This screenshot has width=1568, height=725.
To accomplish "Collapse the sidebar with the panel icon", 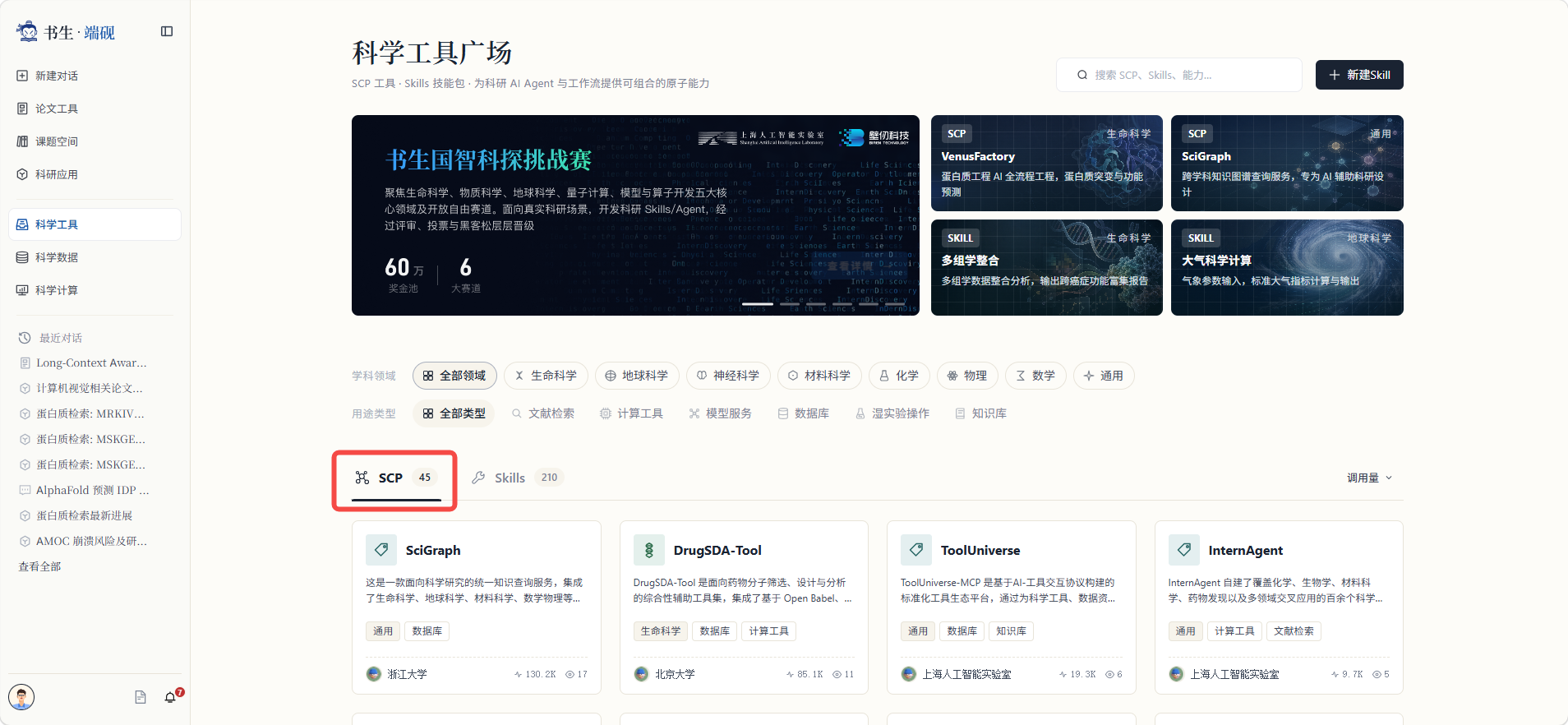I will click(x=167, y=31).
